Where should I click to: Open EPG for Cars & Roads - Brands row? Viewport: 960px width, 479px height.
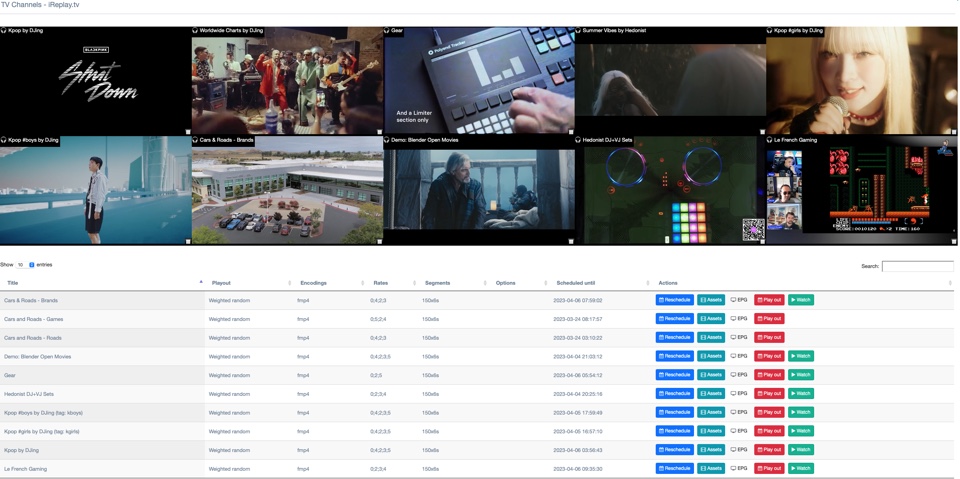739,300
